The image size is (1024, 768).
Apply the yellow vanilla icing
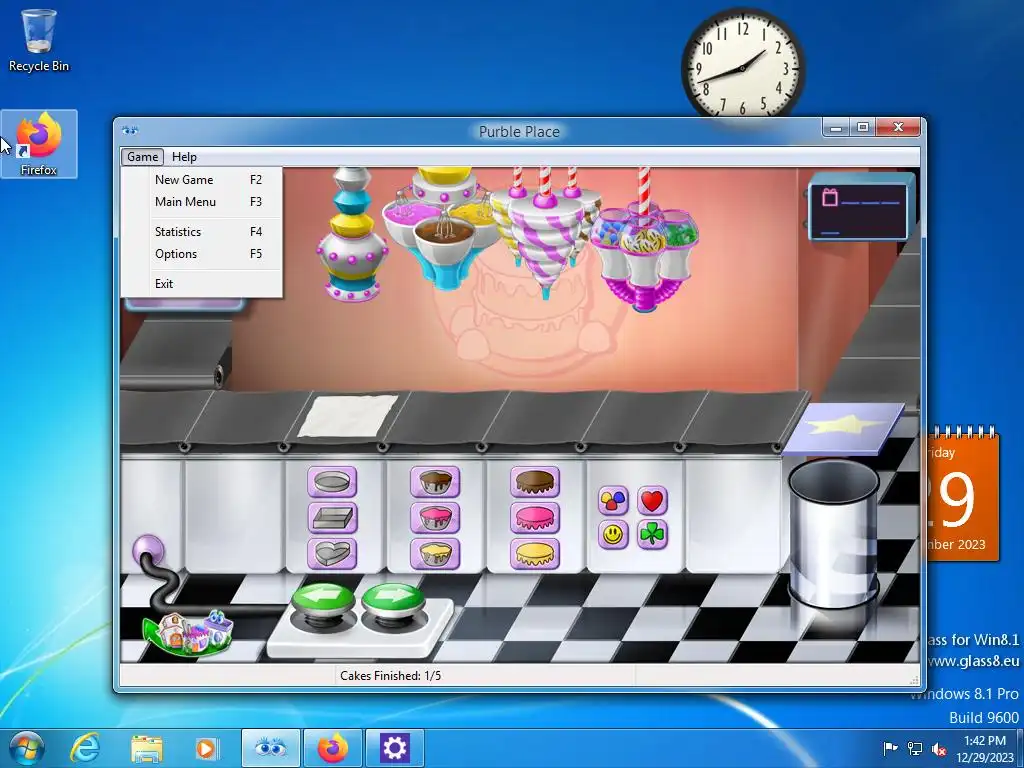point(535,554)
